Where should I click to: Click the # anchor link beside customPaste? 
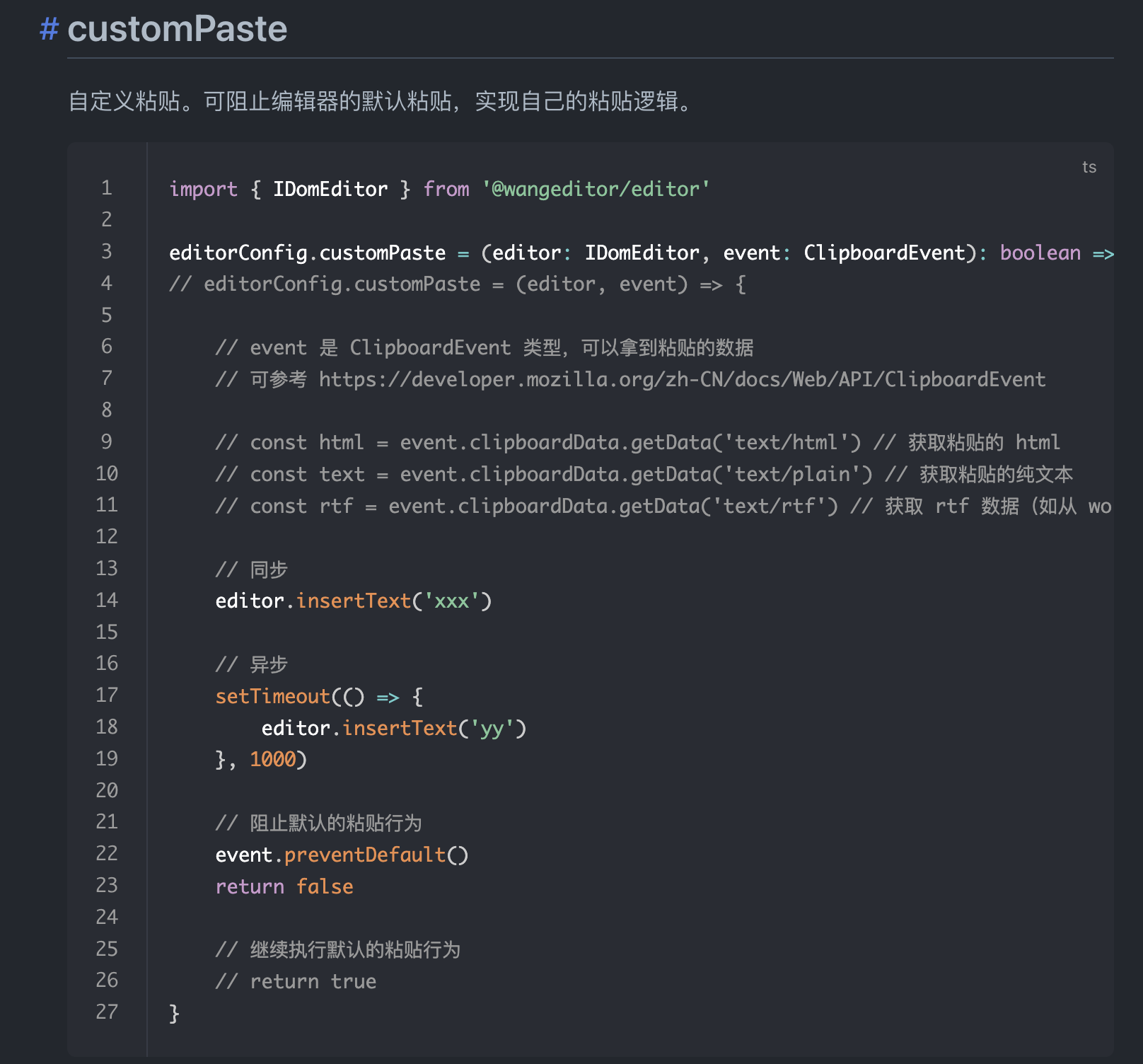pyautogui.click(x=49, y=29)
